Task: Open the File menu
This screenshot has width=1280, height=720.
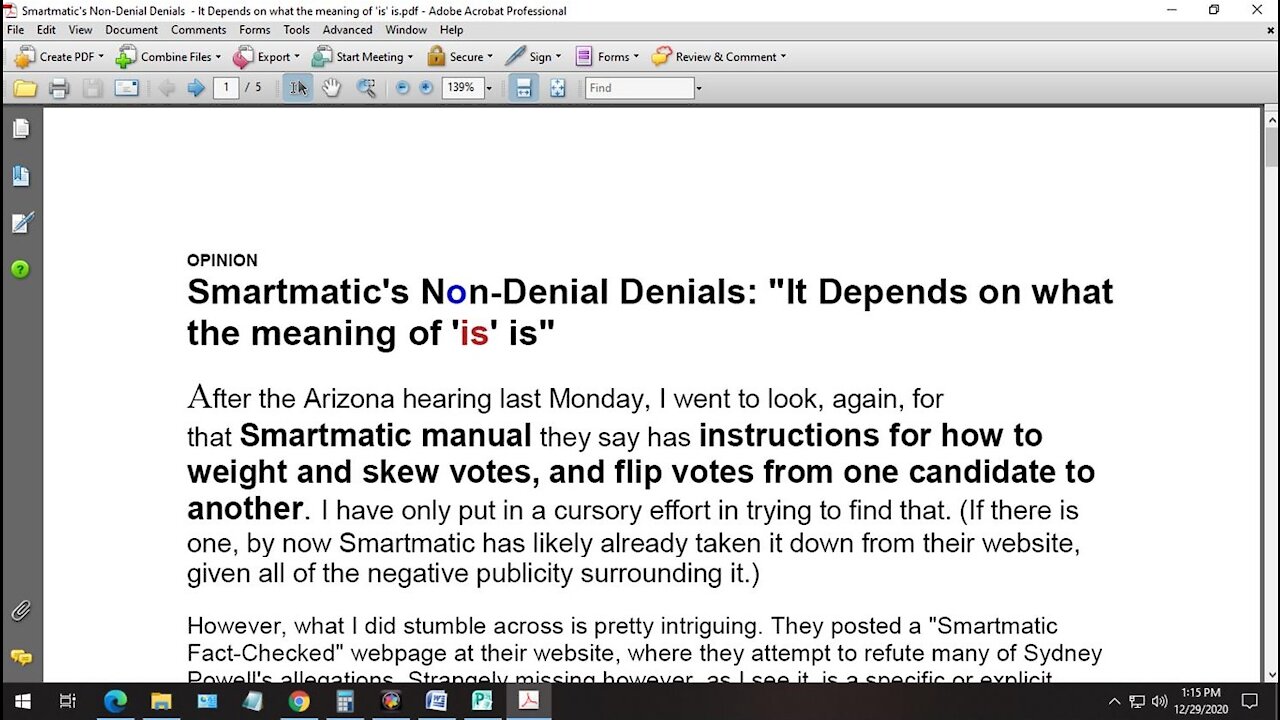Action: coord(16,30)
